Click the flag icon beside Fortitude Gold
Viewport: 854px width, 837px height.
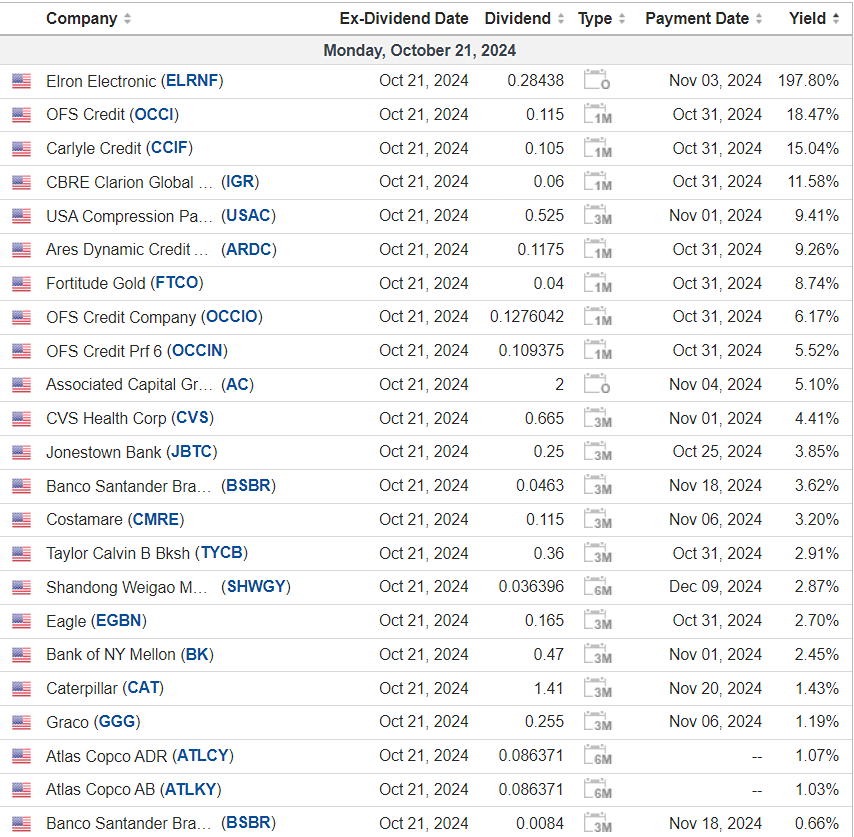click(21, 284)
